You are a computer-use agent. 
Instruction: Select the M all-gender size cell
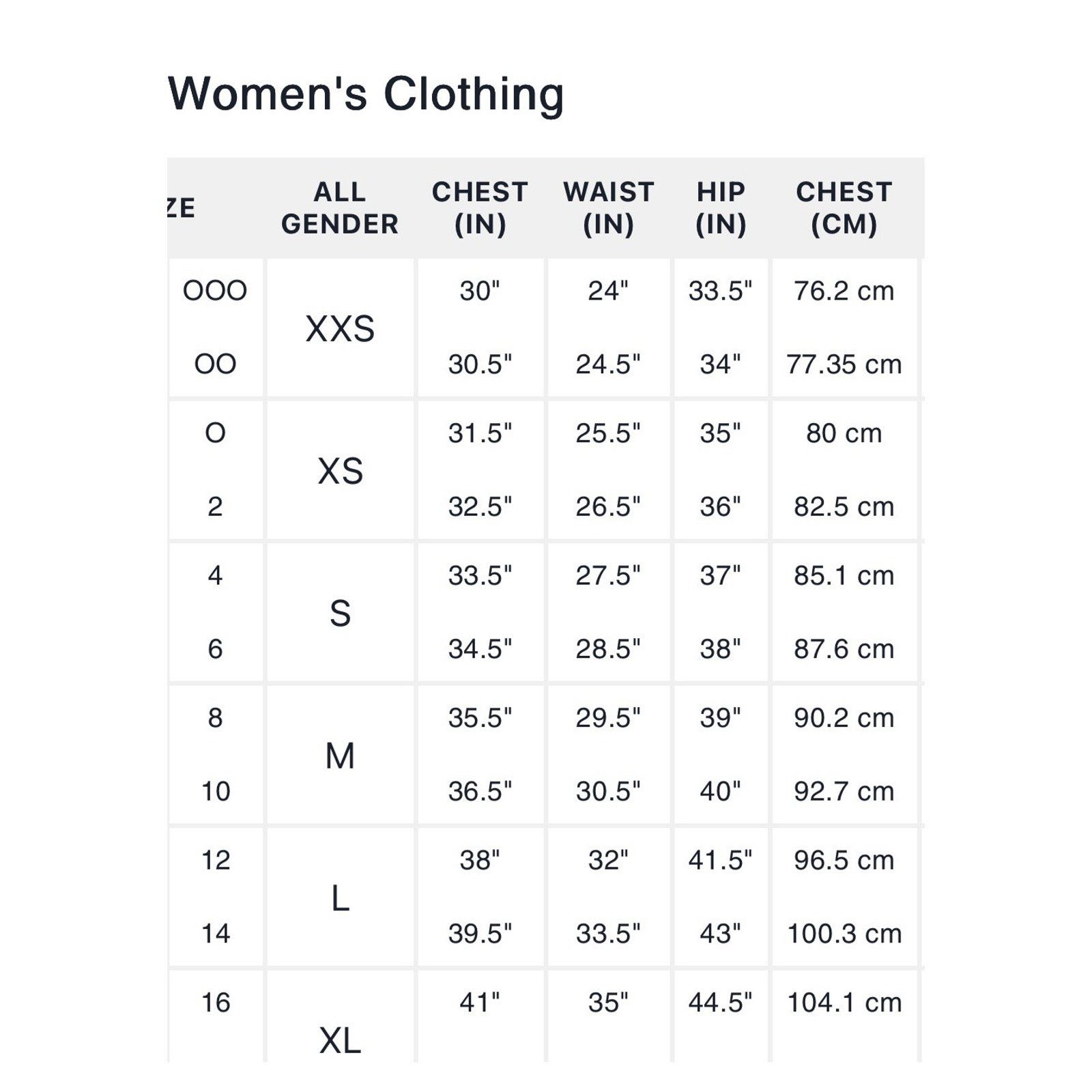click(340, 756)
